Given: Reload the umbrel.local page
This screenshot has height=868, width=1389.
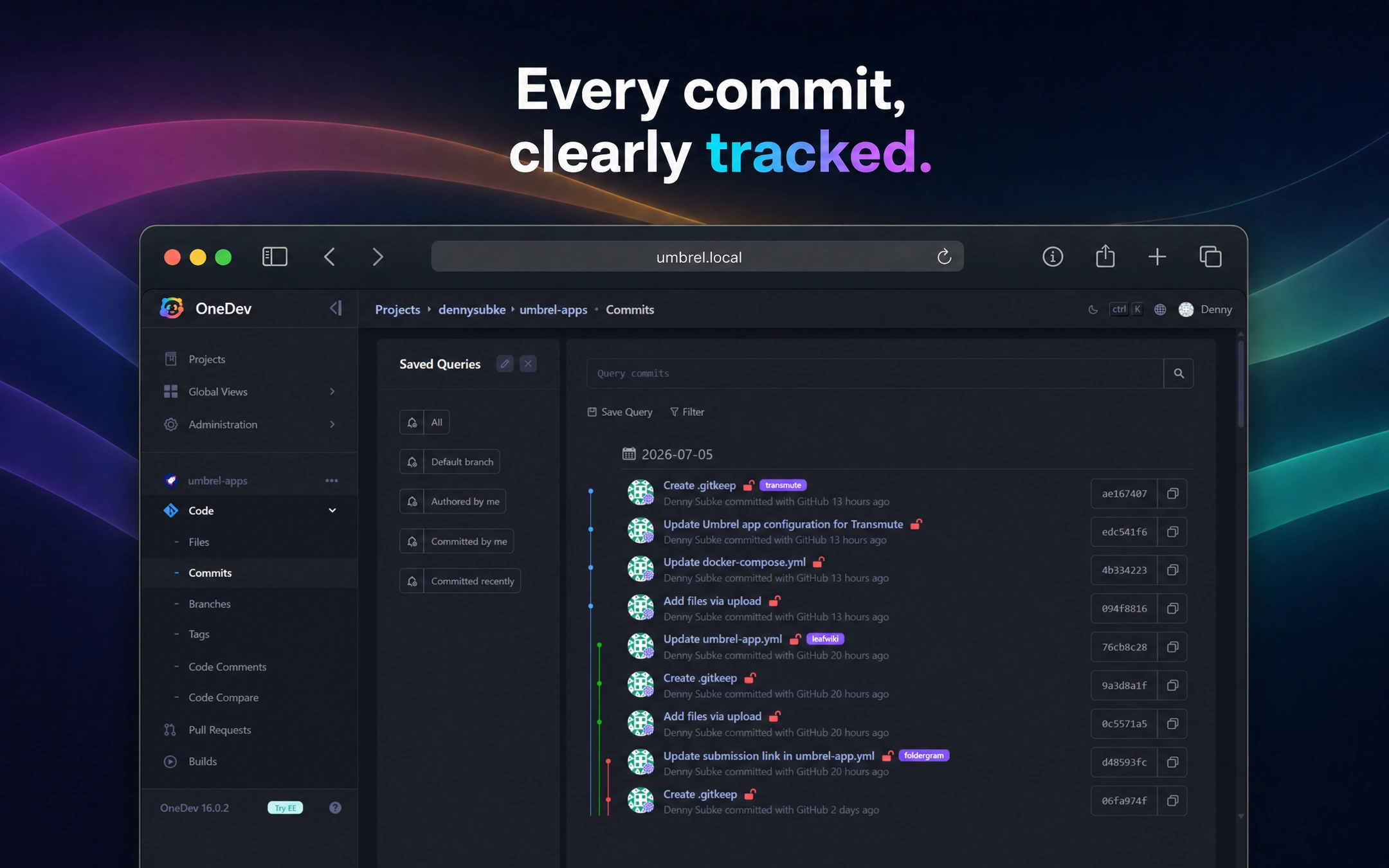Looking at the screenshot, I should (944, 257).
